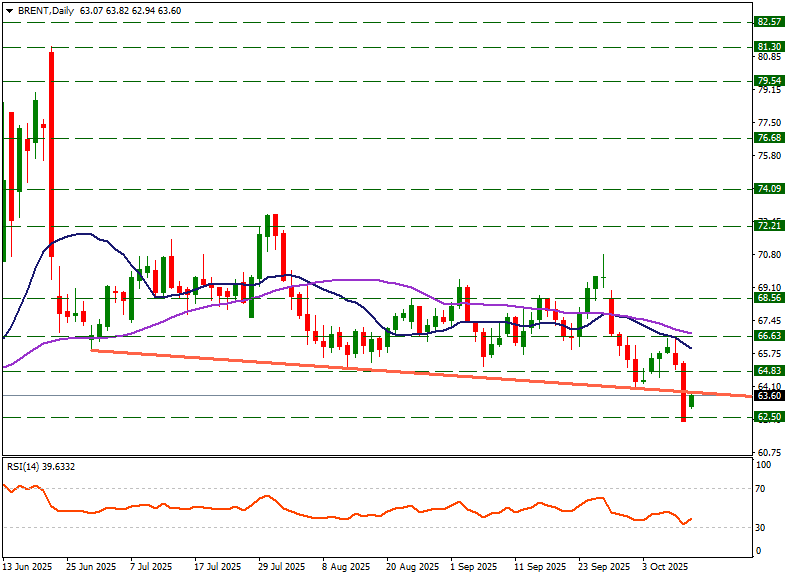The height and width of the screenshot is (578, 792).
Task: Click the 82.57 price level label
Action: pyautogui.click(x=768, y=21)
